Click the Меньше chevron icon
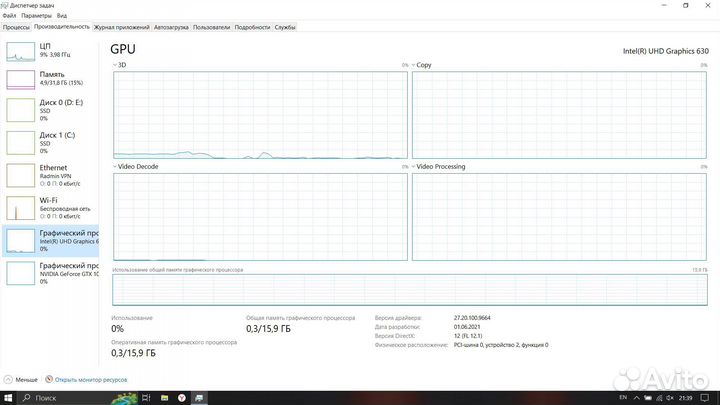 pos(8,380)
